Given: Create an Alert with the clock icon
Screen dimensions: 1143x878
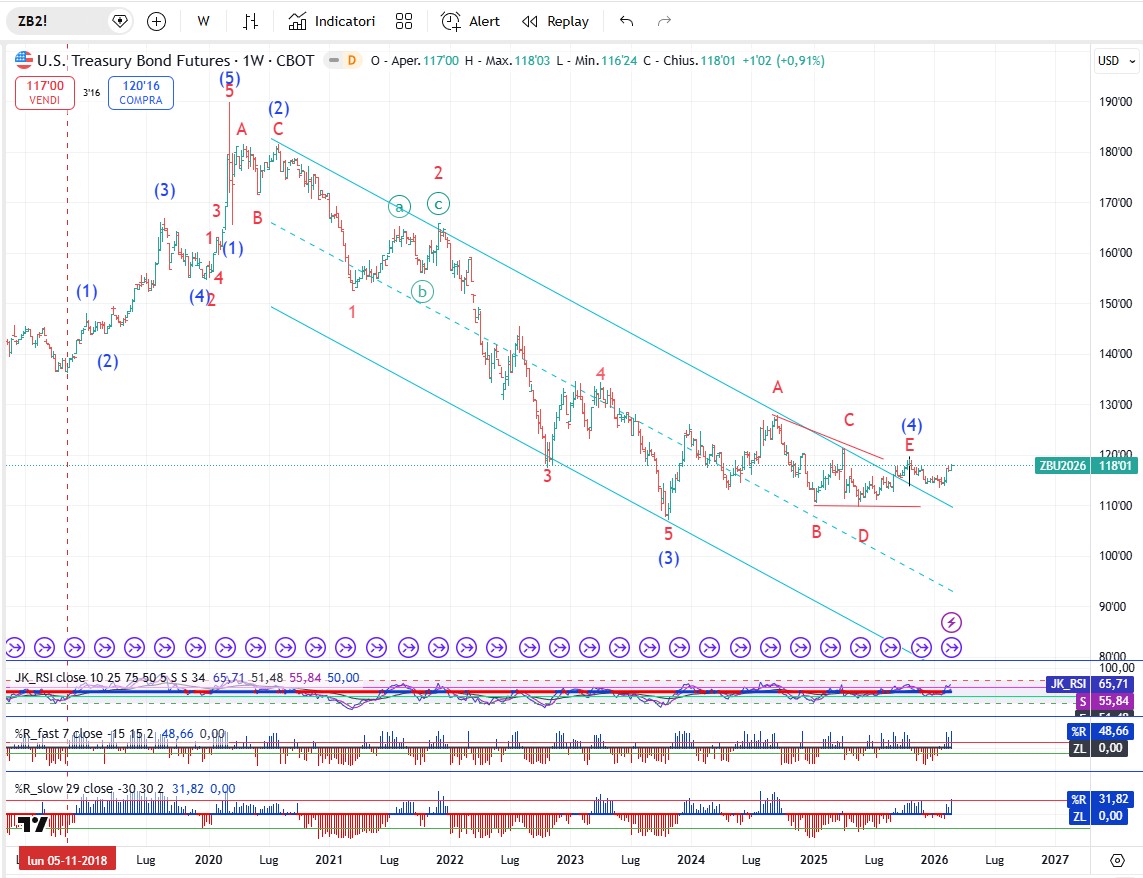Looking at the screenshot, I should (x=471, y=21).
